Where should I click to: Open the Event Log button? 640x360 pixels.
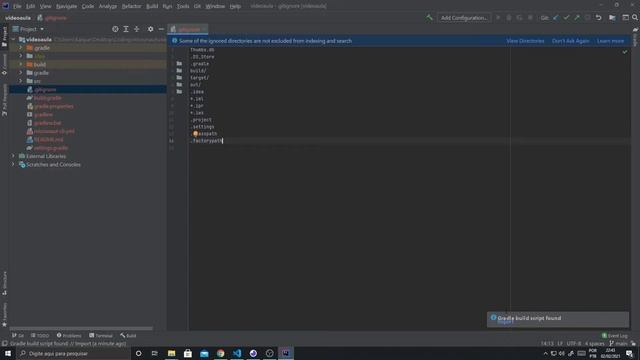(x=615, y=336)
